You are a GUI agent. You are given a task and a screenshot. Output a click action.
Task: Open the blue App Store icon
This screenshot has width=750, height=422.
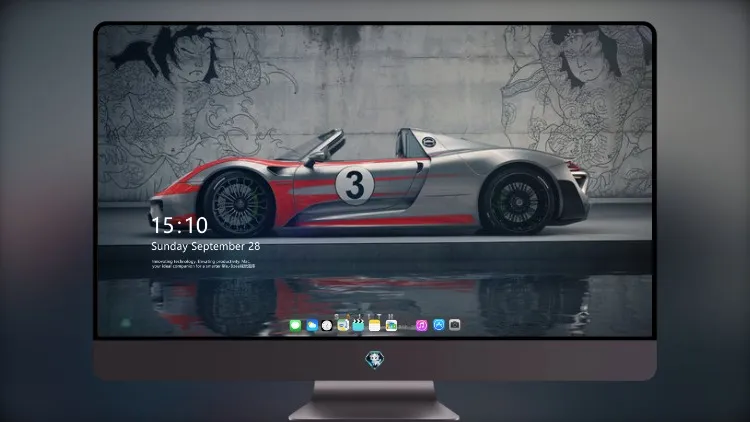[x=439, y=325]
